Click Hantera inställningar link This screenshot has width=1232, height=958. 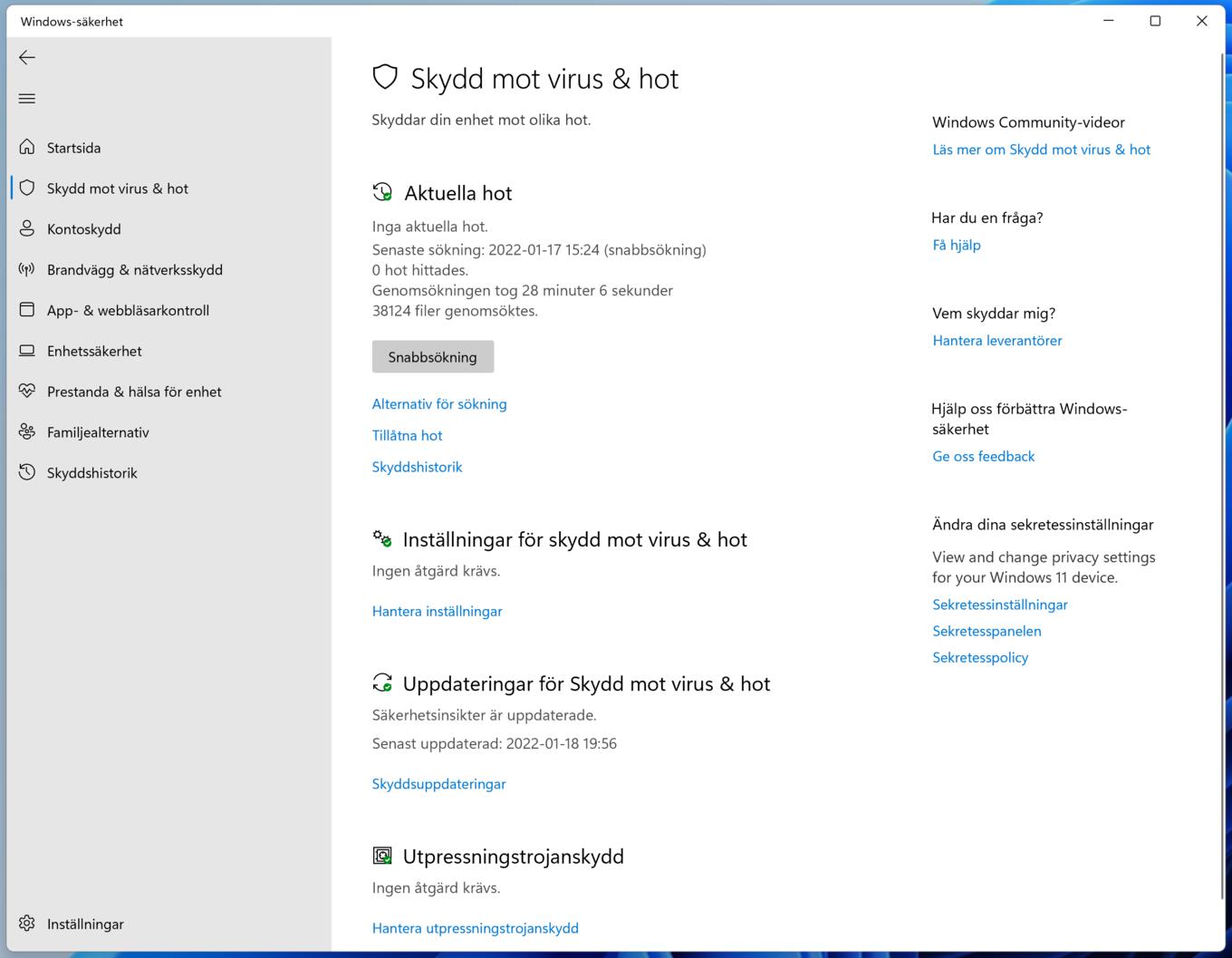click(437, 611)
